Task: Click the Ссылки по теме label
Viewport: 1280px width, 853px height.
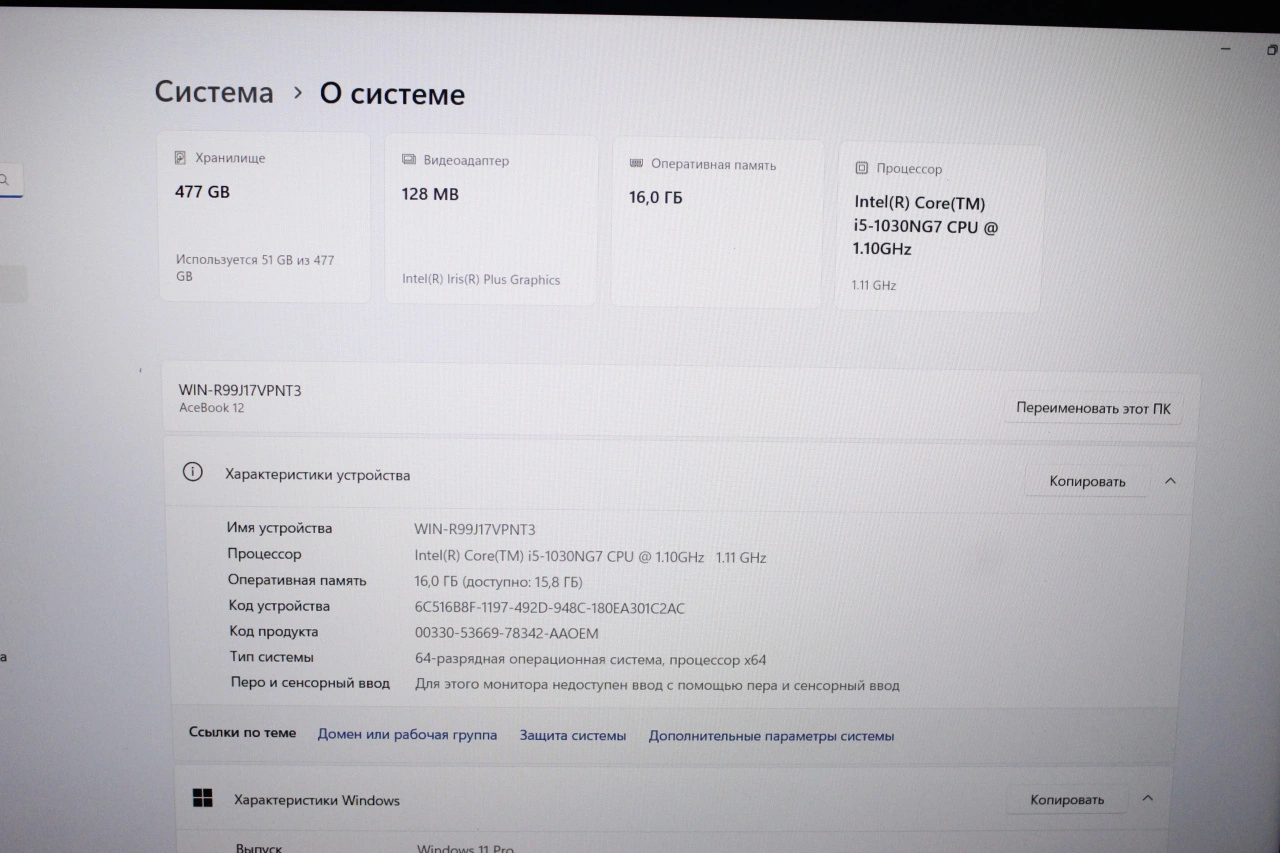Action: tap(243, 733)
